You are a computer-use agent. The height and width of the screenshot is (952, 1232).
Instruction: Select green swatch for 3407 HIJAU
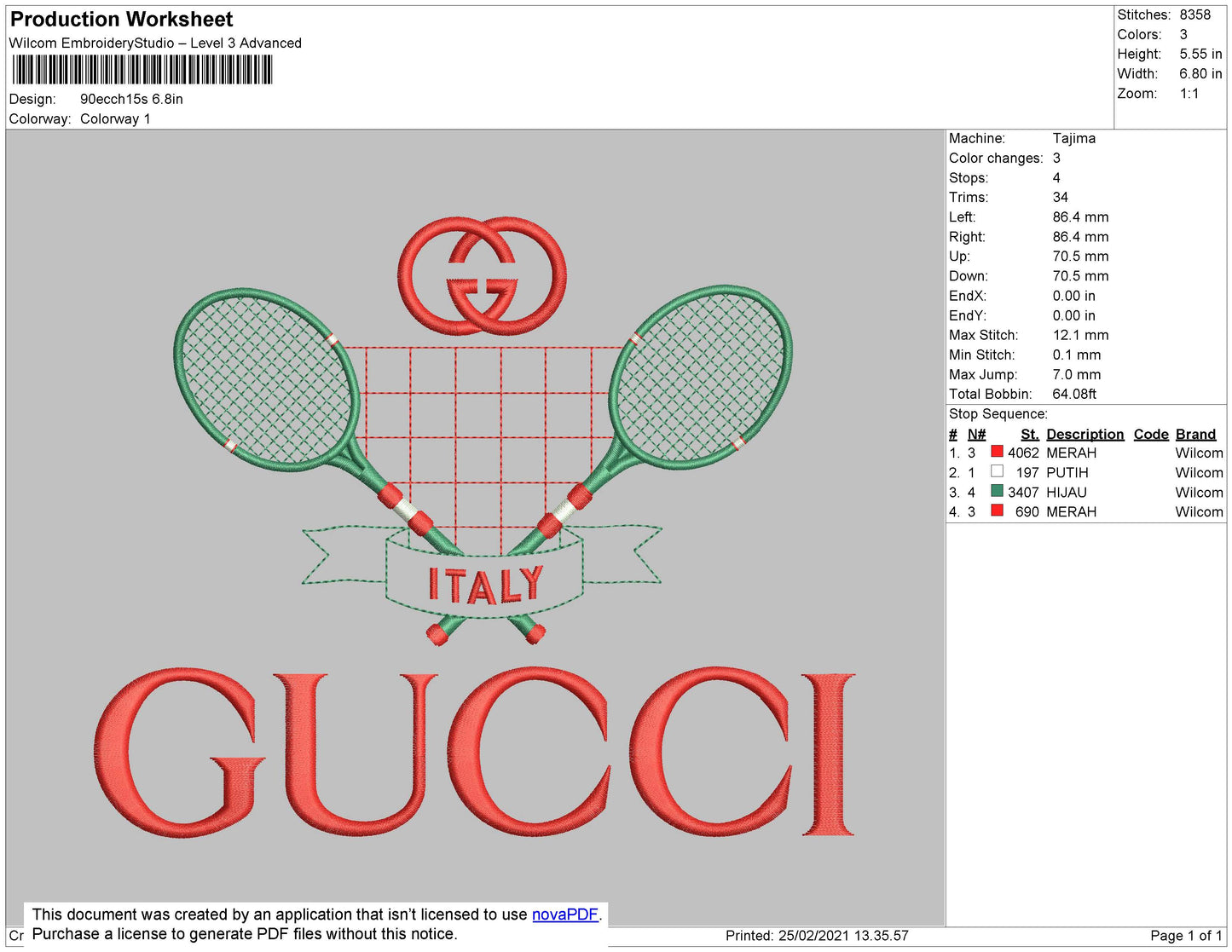tap(997, 491)
